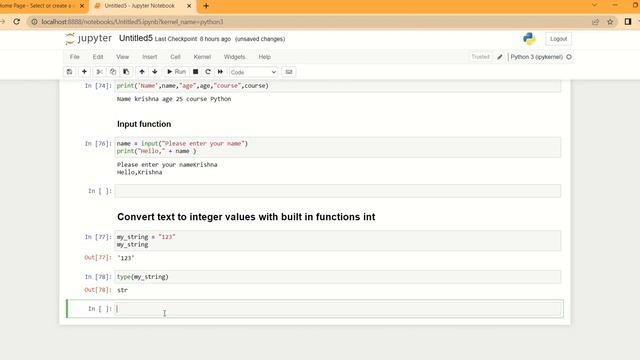This screenshot has height=360, width=640.
Task: Copy selected cells icon
Action: coord(113,72)
